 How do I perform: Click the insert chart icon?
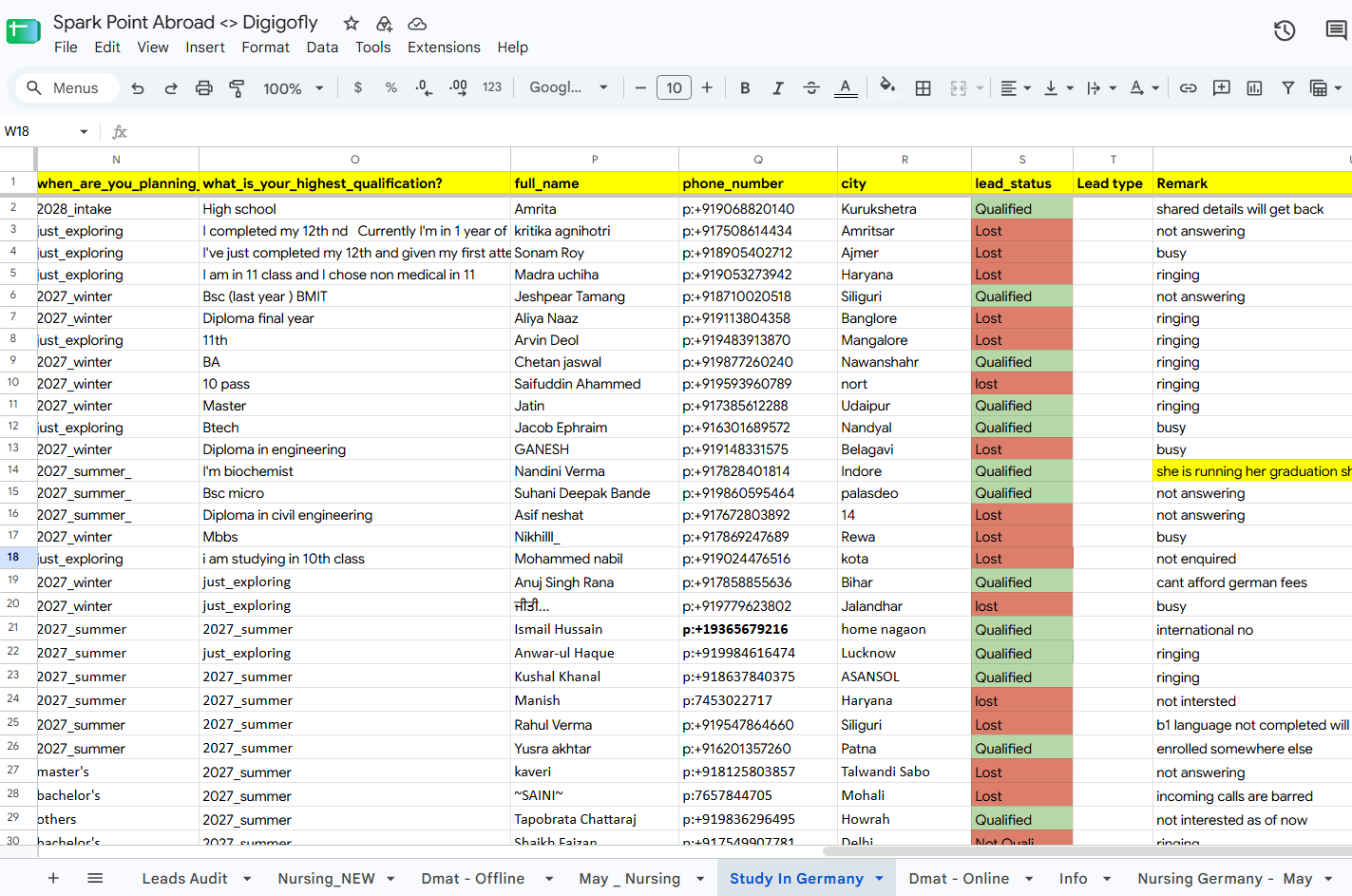tap(1254, 88)
